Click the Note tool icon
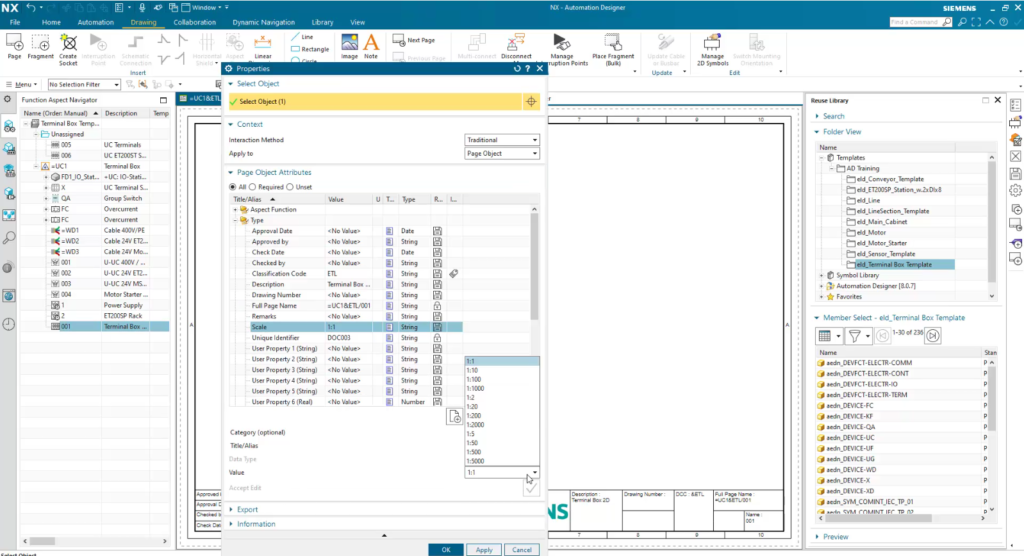 (371, 42)
